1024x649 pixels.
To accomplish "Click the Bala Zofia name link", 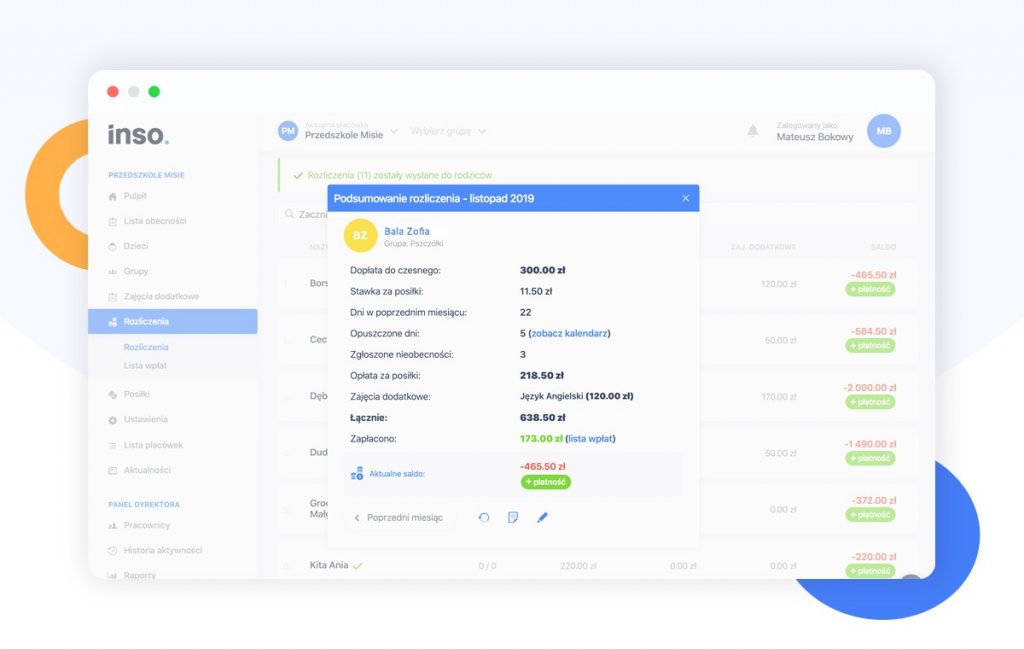I will pos(407,231).
